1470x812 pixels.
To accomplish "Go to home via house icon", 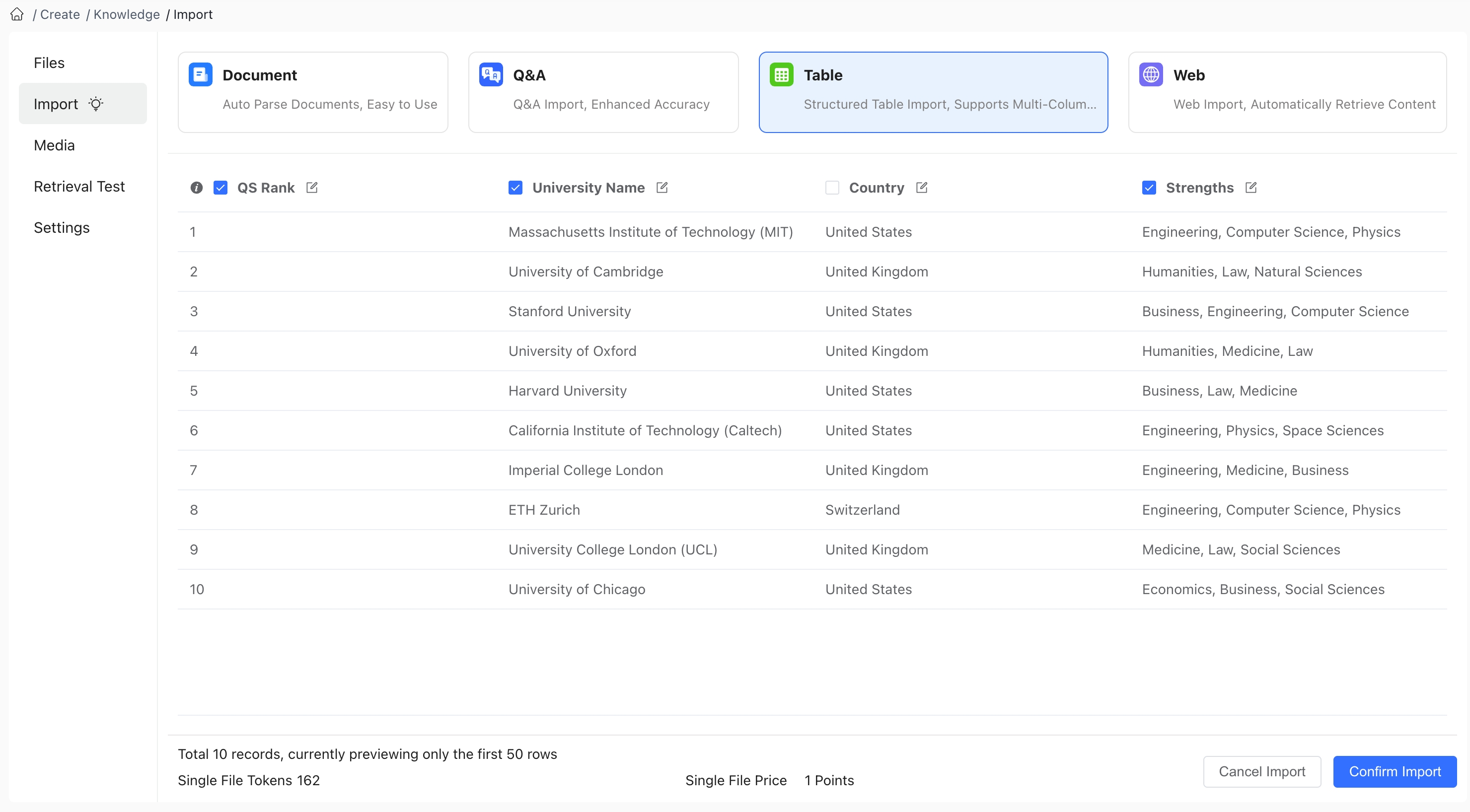I will click(x=17, y=14).
